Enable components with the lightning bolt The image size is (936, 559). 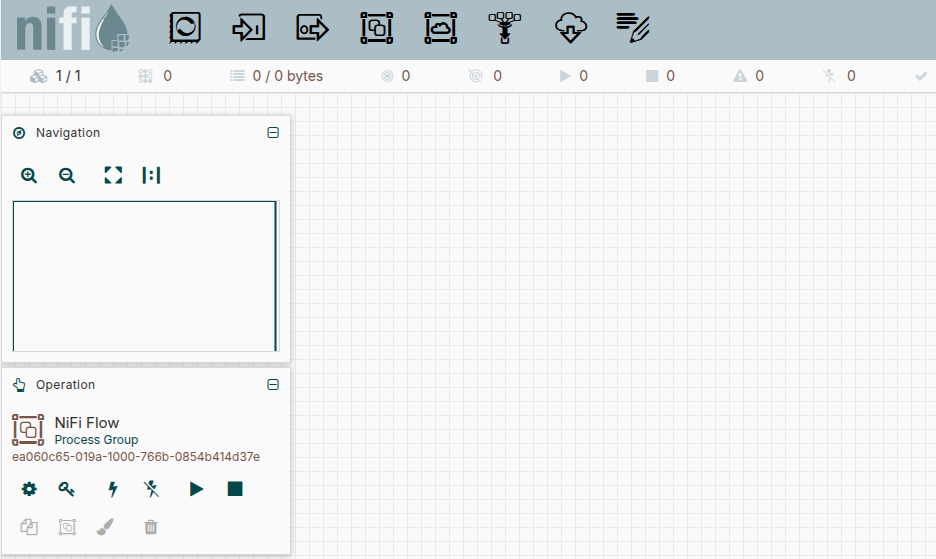[x=113, y=489]
